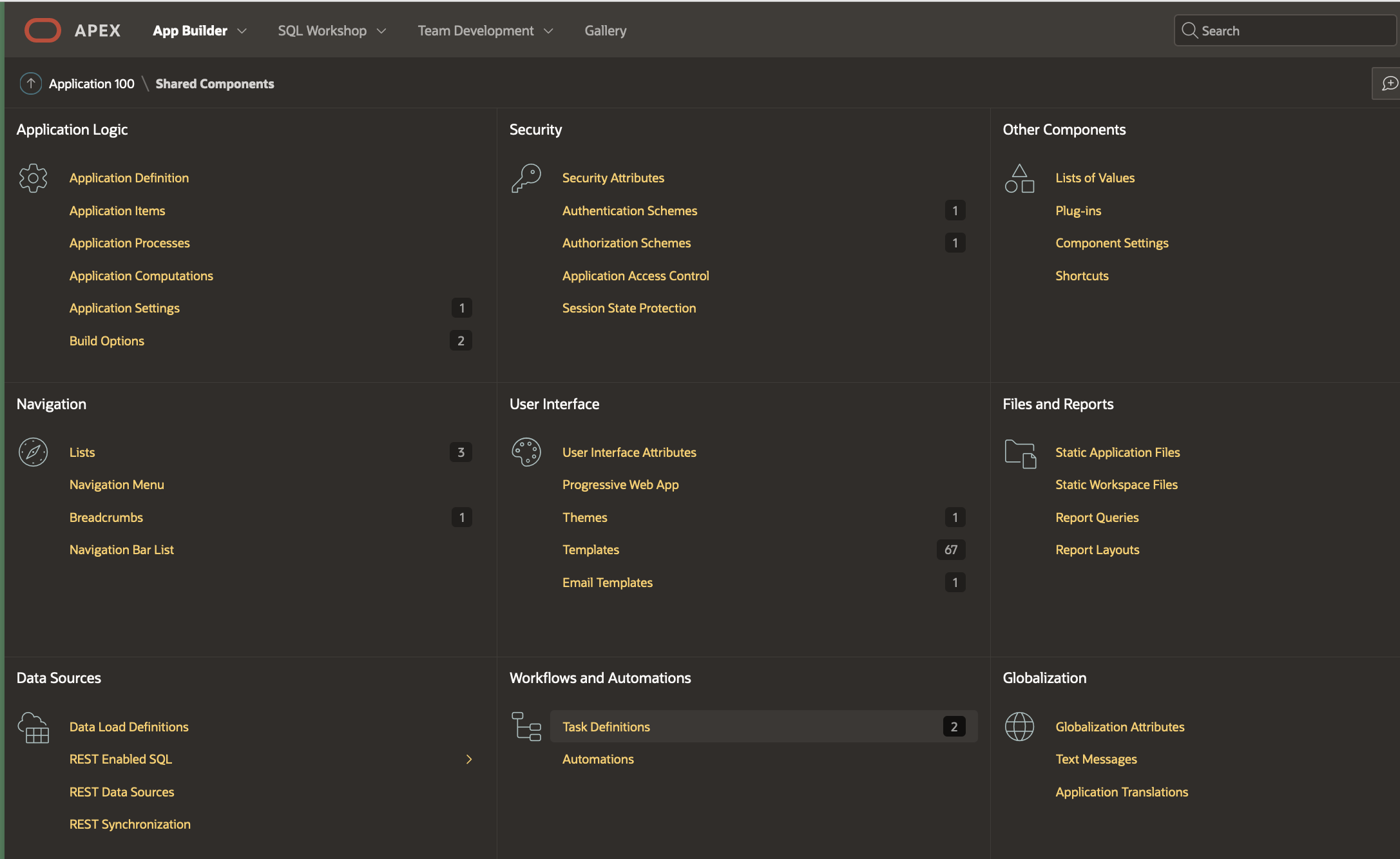1400x859 pixels.
Task: Click the Workflows and Automations diagram icon
Action: pyautogui.click(x=526, y=727)
